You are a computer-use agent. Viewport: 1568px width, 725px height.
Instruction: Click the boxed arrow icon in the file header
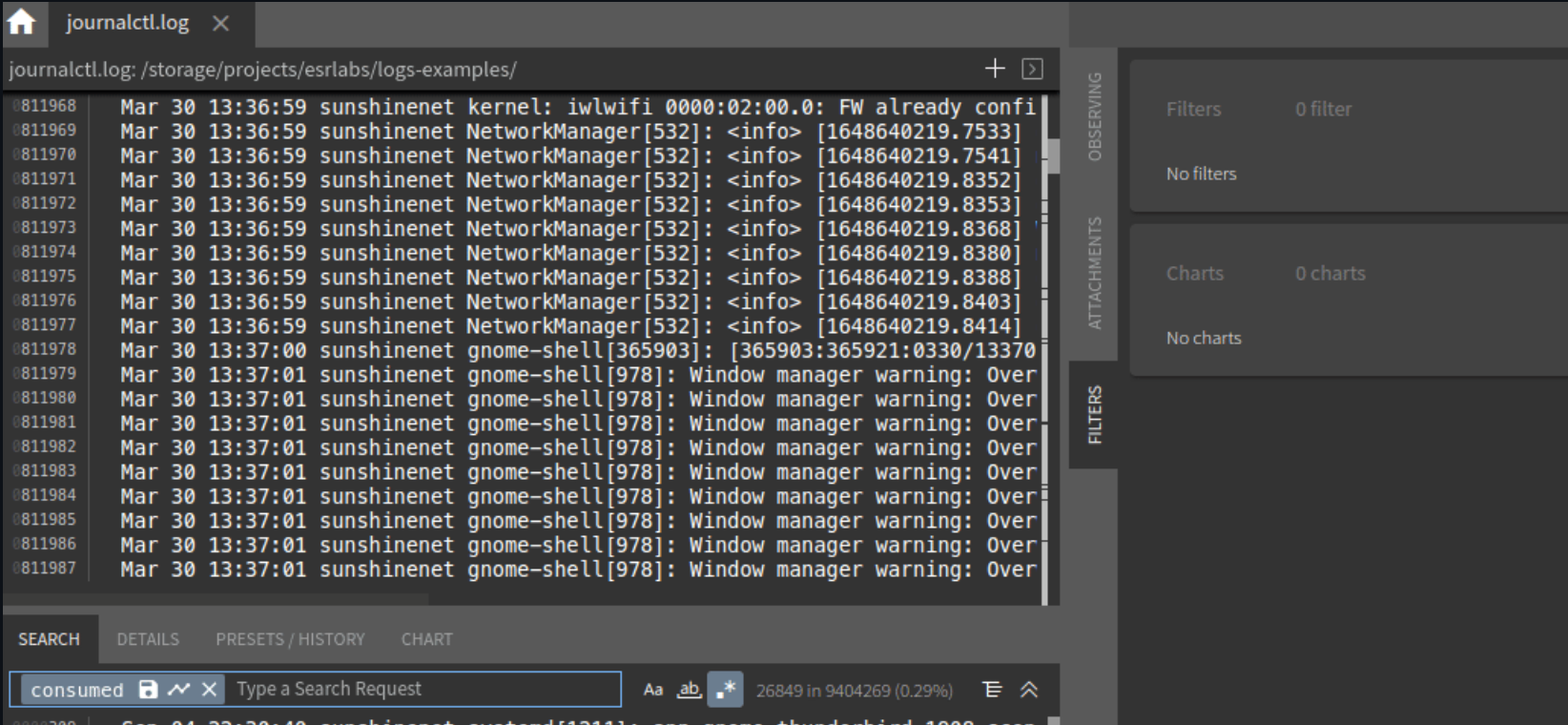[x=1032, y=69]
